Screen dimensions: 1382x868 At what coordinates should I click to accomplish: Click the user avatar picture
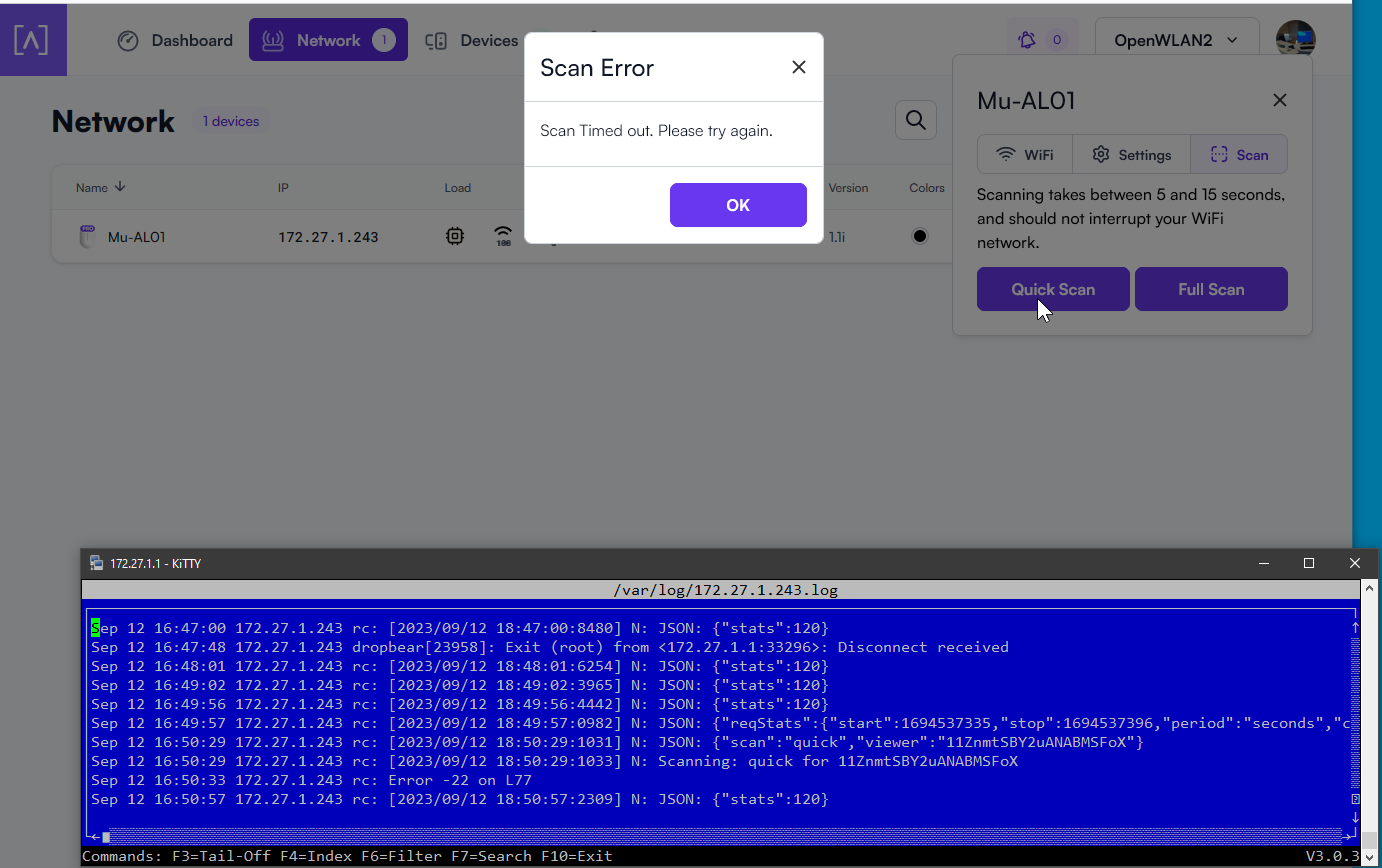[1295, 40]
